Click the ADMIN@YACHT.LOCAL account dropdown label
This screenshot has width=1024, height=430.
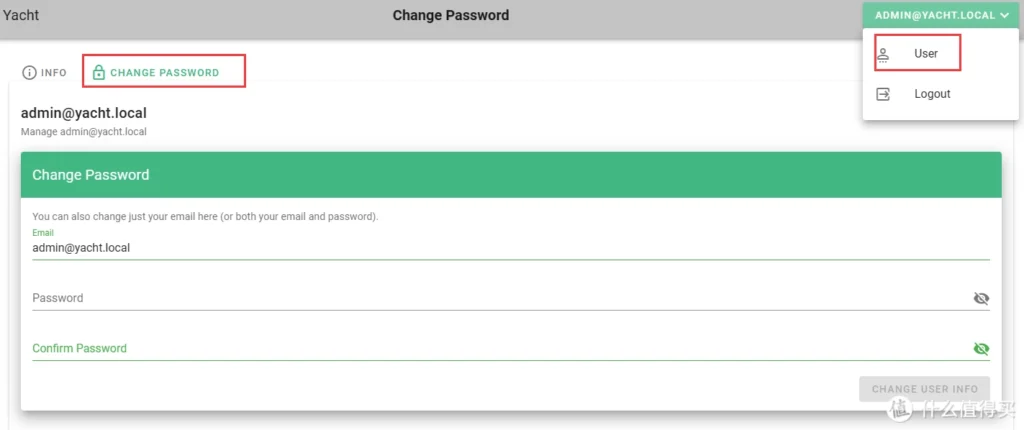click(x=934, y=16)
